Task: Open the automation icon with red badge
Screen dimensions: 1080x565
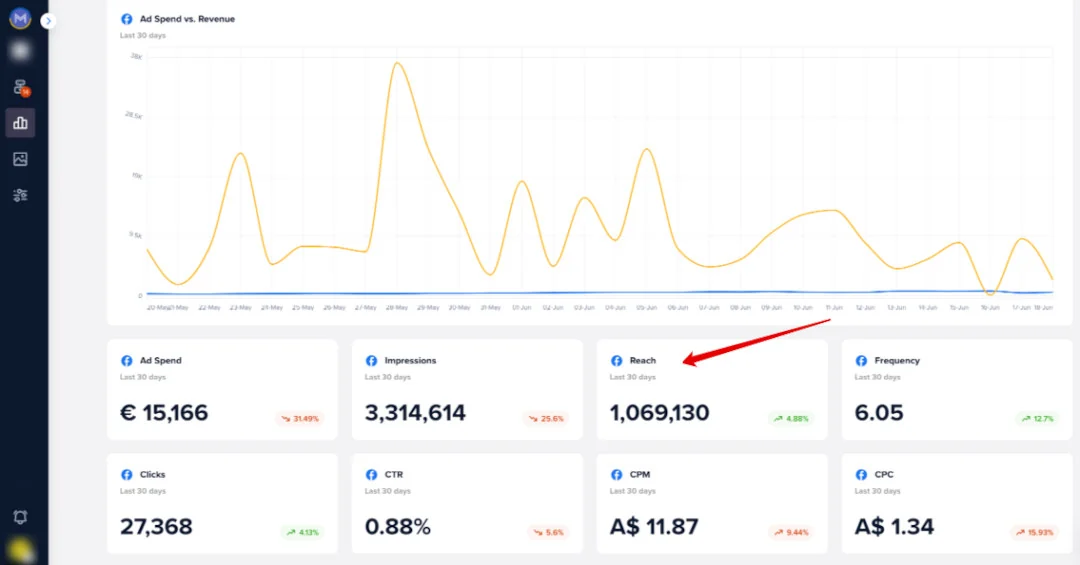Action: (21, 87)
